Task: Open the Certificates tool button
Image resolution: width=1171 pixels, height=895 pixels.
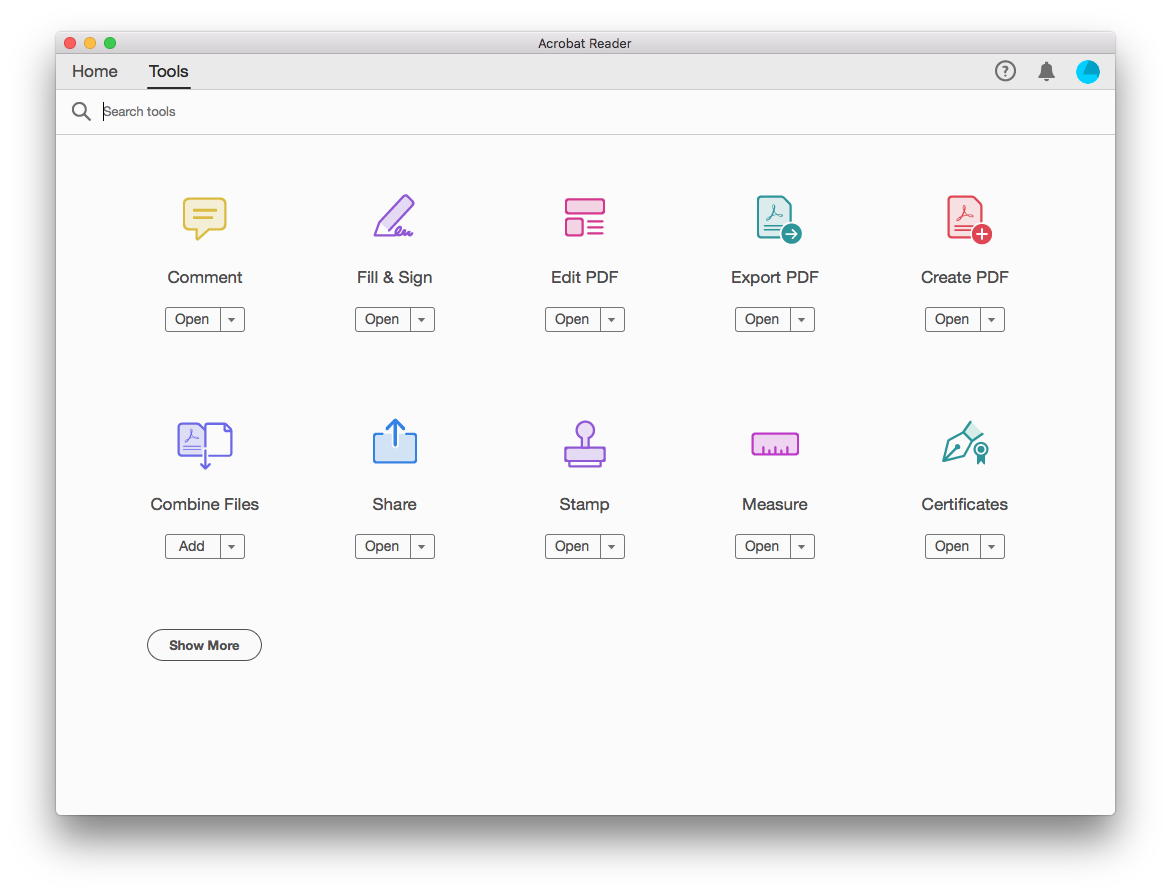Action: coord(953,547)
